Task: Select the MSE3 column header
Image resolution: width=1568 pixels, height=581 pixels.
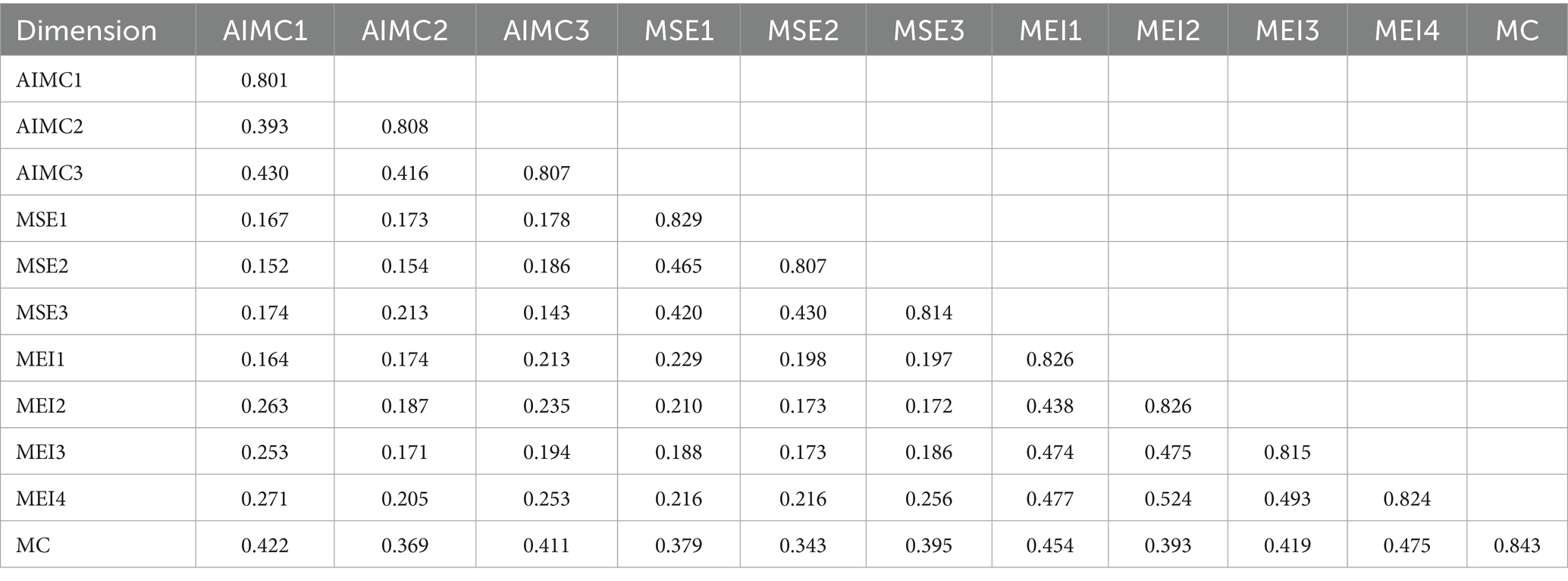Action: point(929,30)
